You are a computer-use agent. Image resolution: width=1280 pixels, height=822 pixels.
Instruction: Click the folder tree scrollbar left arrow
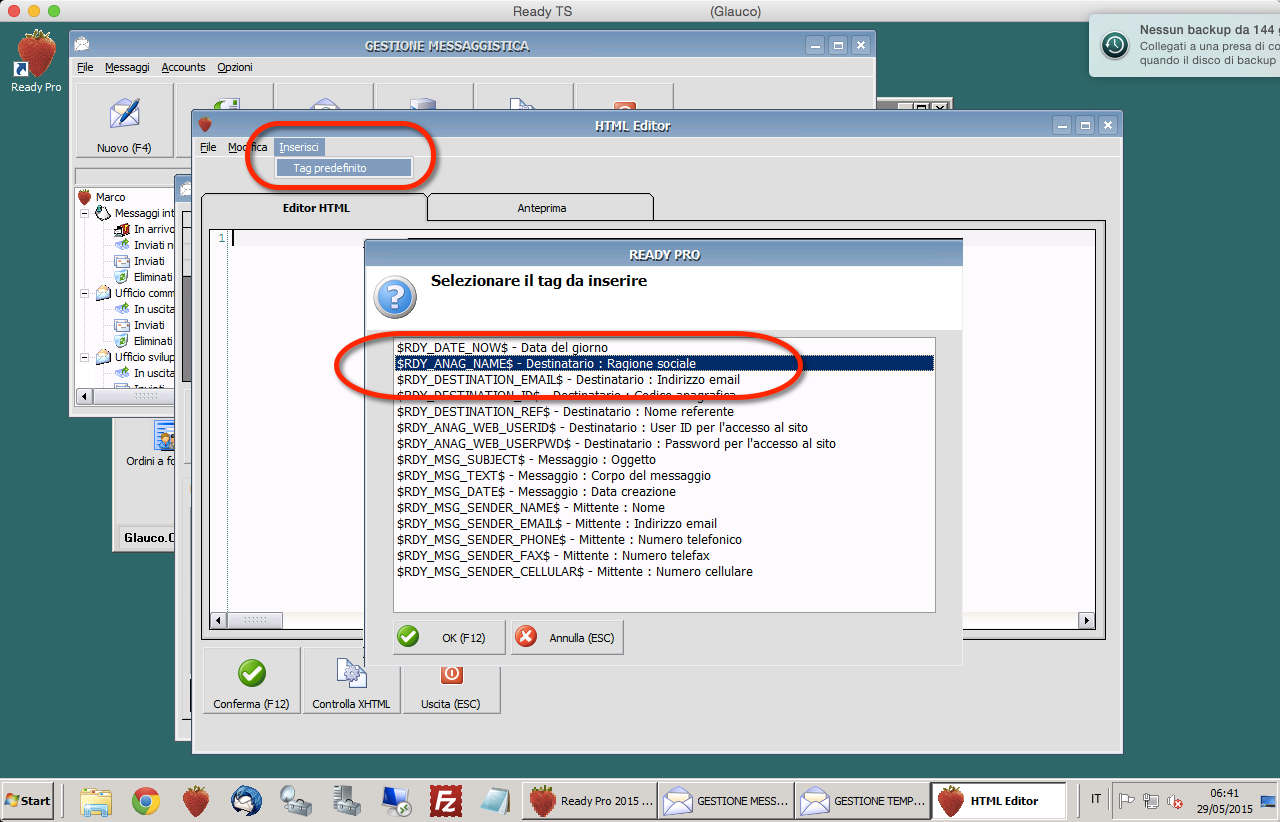click(x=84, y=396)
